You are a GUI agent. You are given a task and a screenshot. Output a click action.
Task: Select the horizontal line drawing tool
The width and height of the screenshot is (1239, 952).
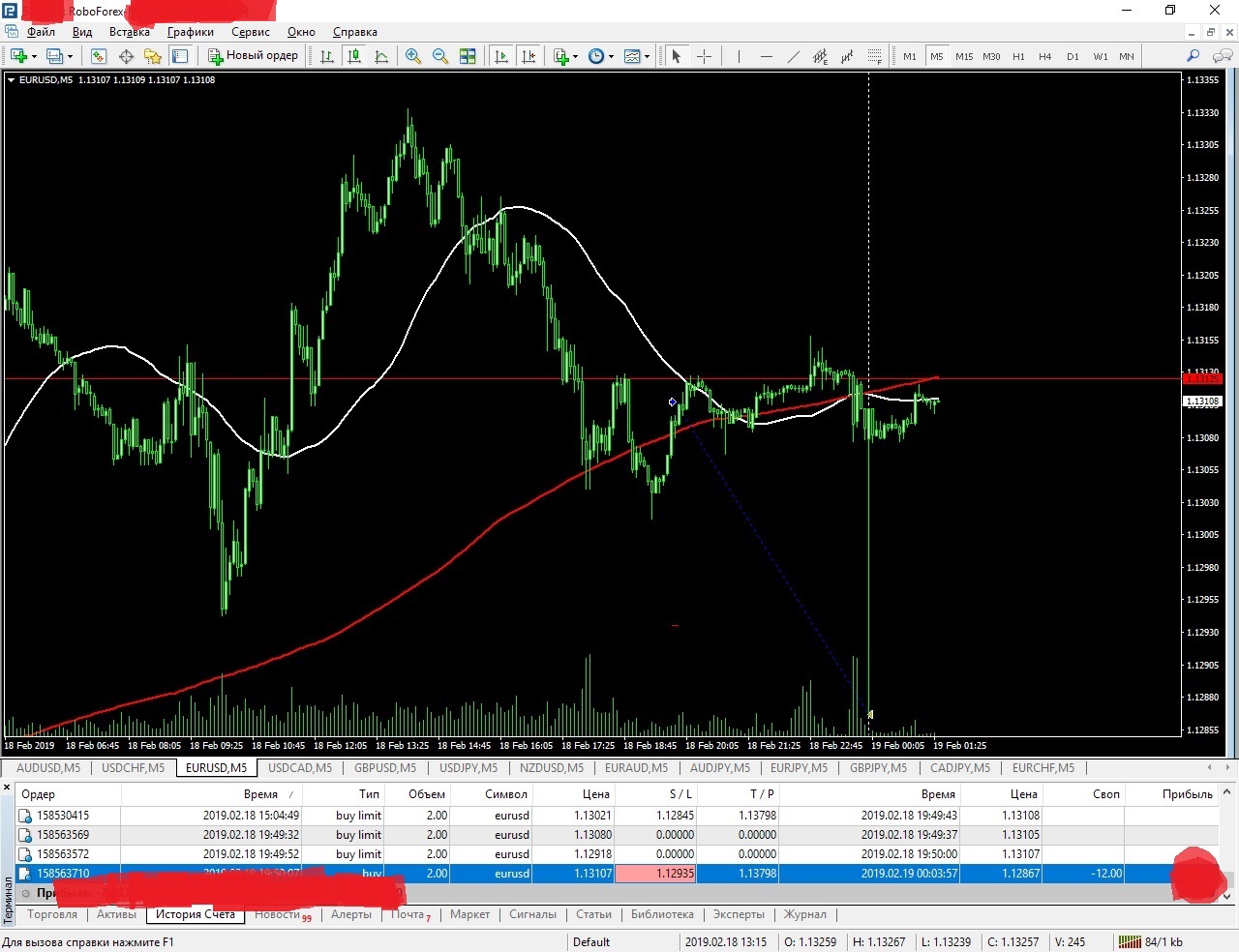767,56
